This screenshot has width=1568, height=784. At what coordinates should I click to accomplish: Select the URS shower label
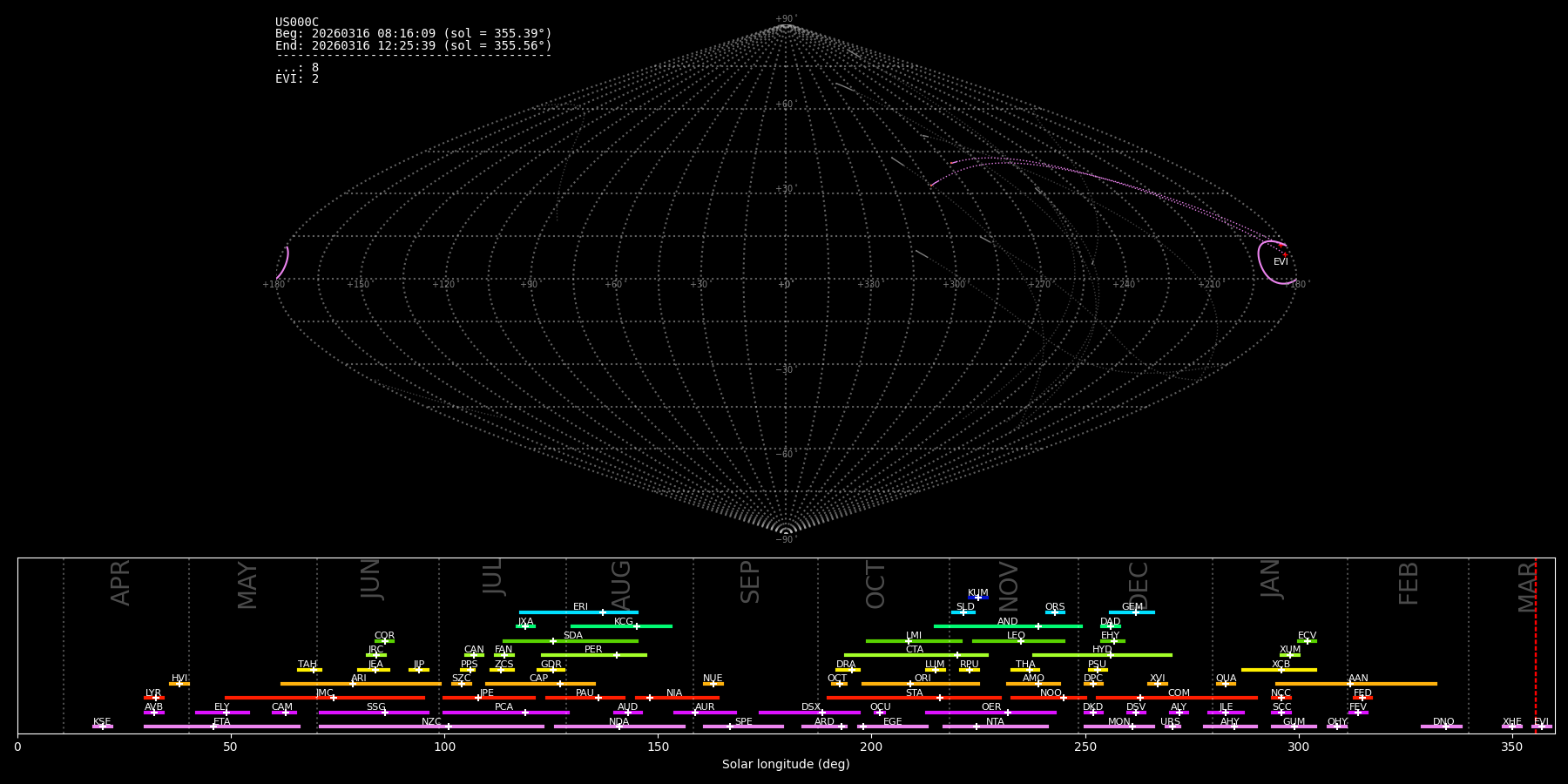point(1170,722)
